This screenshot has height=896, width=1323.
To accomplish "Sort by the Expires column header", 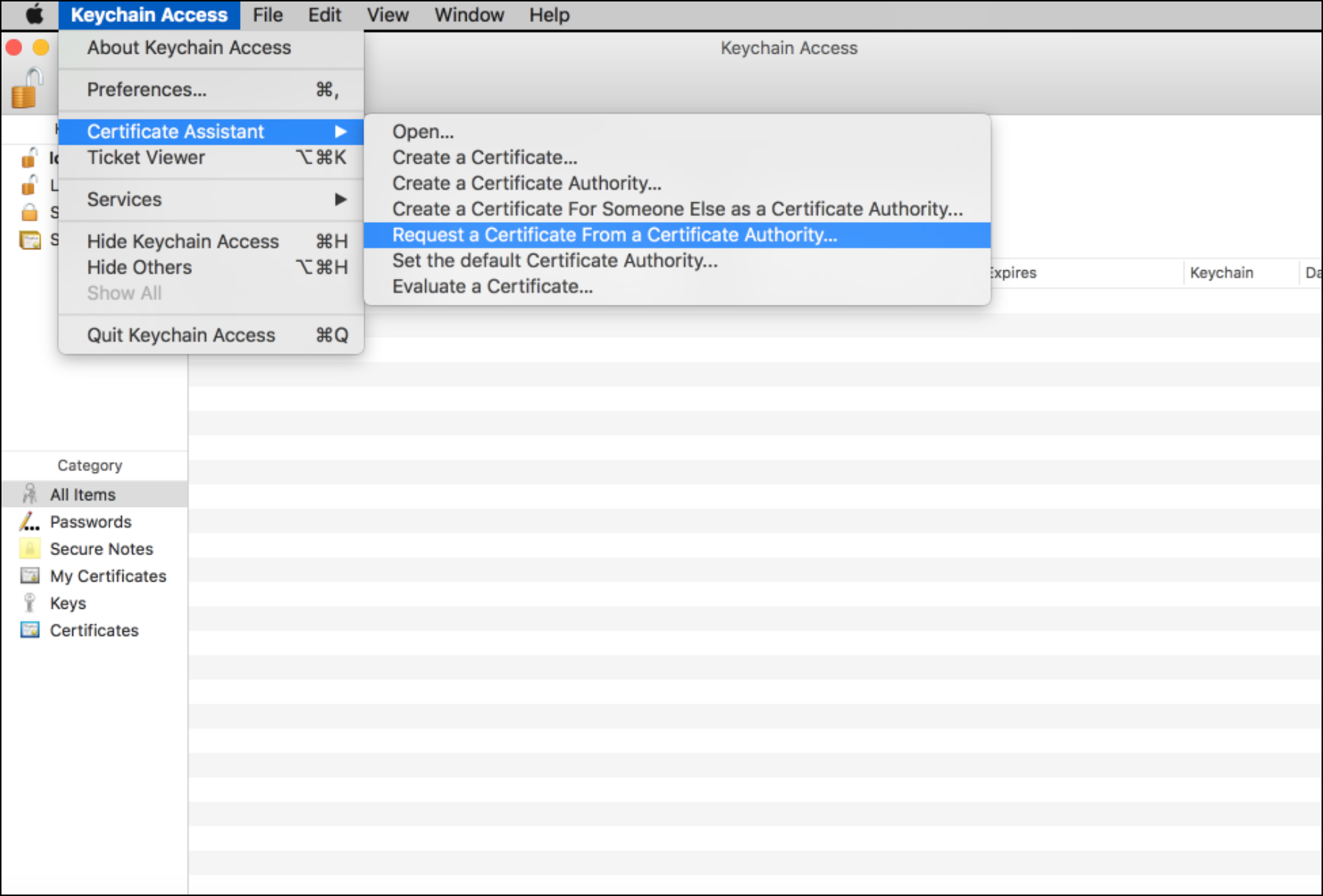I will (1087, 272).
